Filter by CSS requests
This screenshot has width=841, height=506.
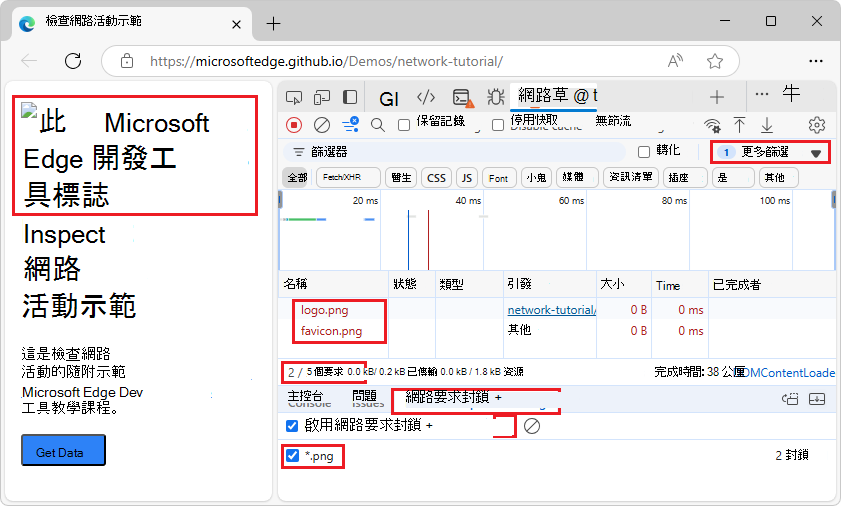(436, 178)
